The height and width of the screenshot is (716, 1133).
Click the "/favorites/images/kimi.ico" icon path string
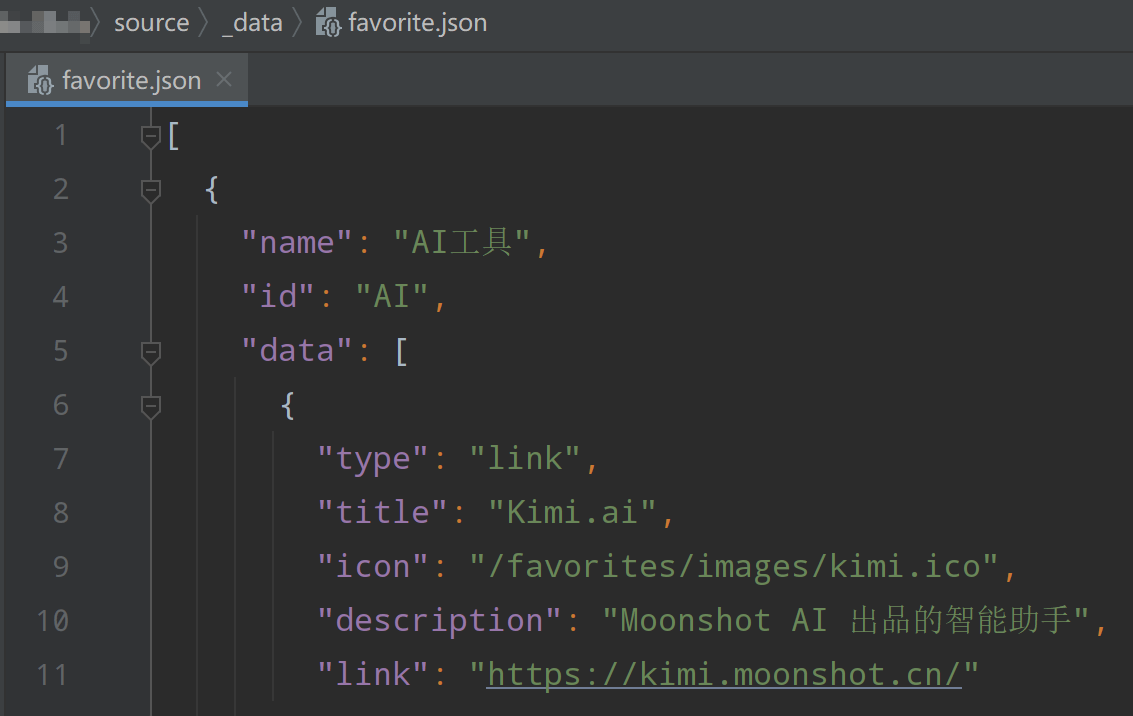pos(735,567)
